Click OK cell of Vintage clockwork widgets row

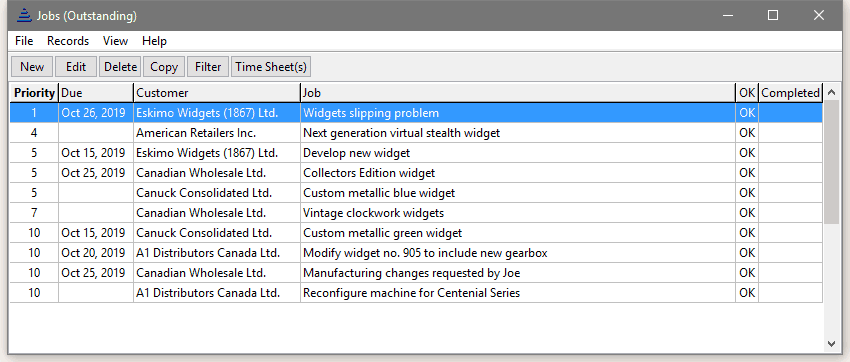(747, 213)
